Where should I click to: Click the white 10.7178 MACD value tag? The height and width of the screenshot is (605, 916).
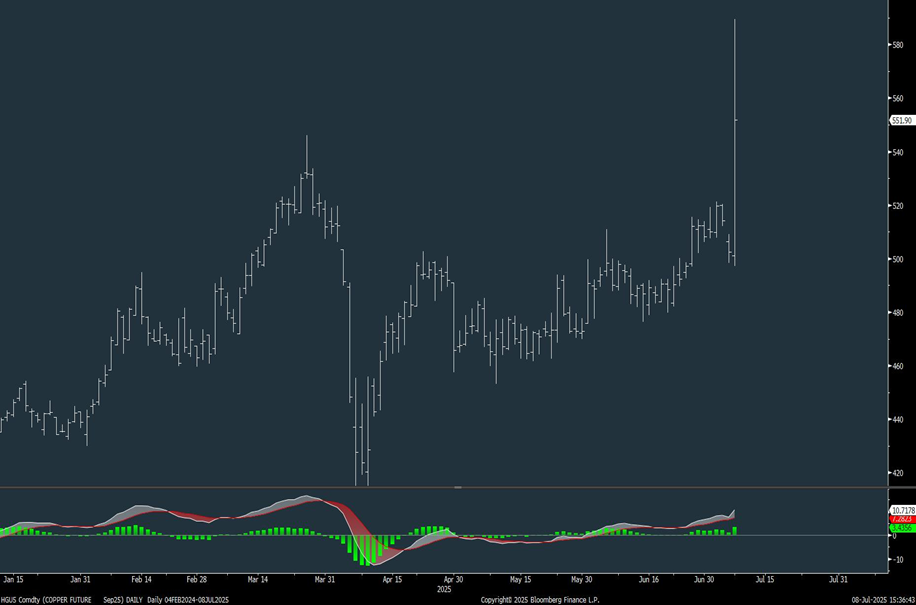click(902, 510)
